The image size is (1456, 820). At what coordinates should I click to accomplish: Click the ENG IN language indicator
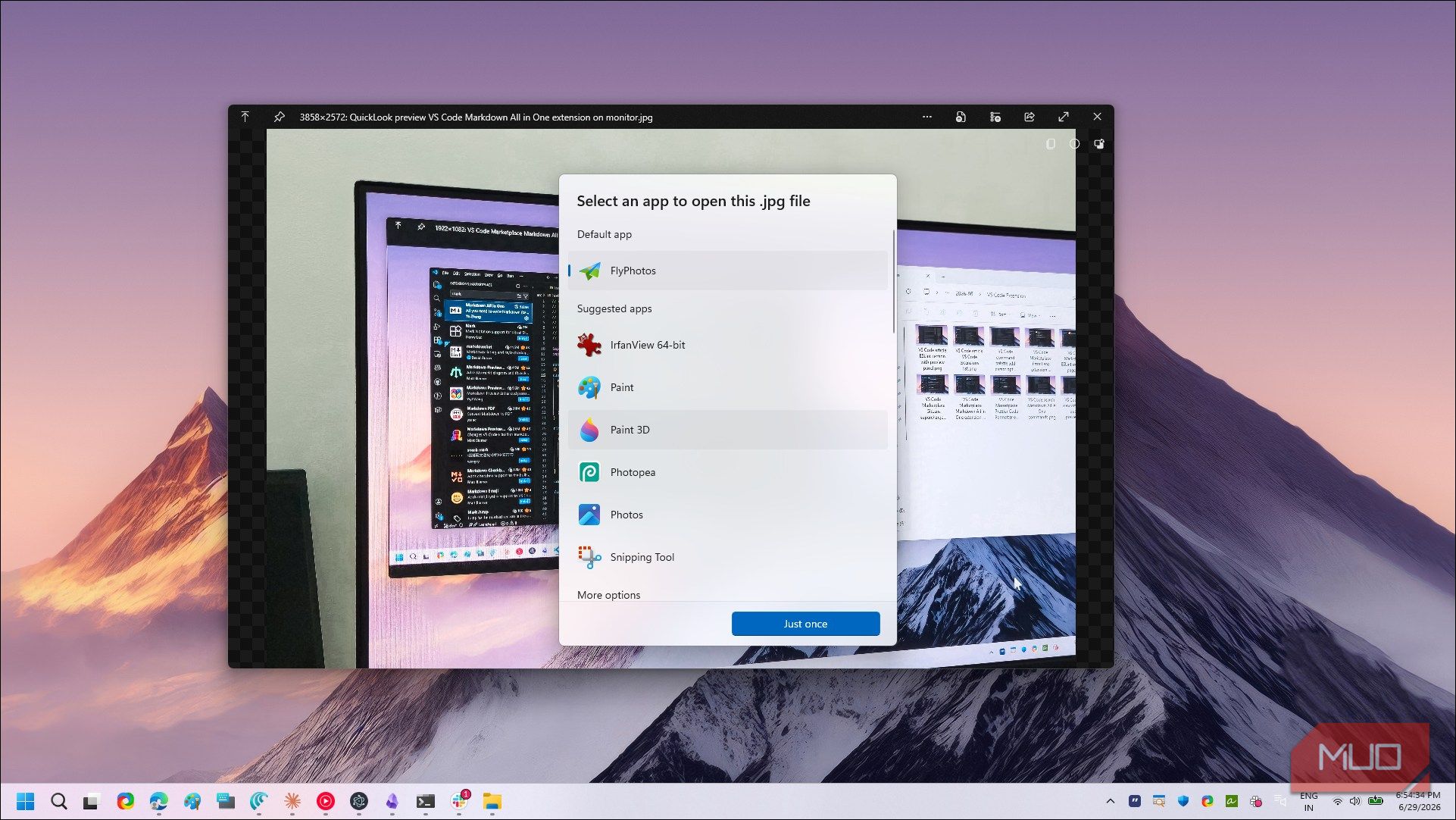[x=1308, y=802]
